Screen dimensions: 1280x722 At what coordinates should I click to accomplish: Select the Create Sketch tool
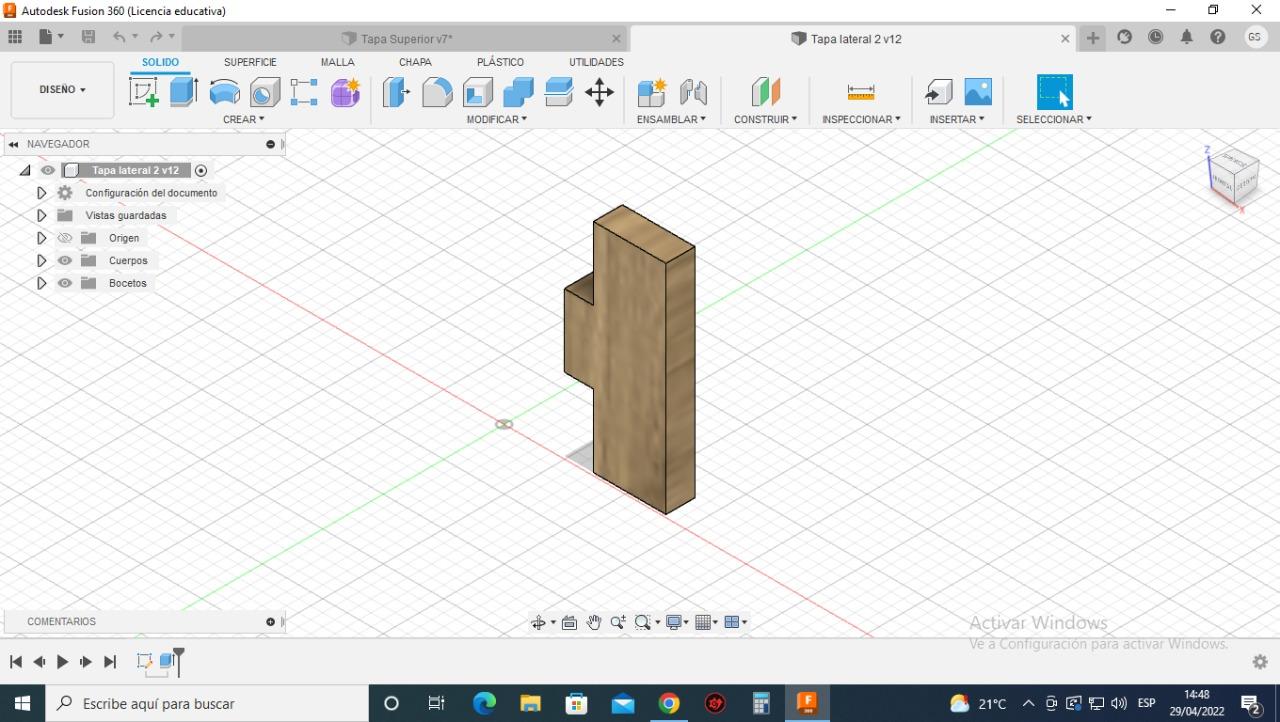(x=144, y=92)
